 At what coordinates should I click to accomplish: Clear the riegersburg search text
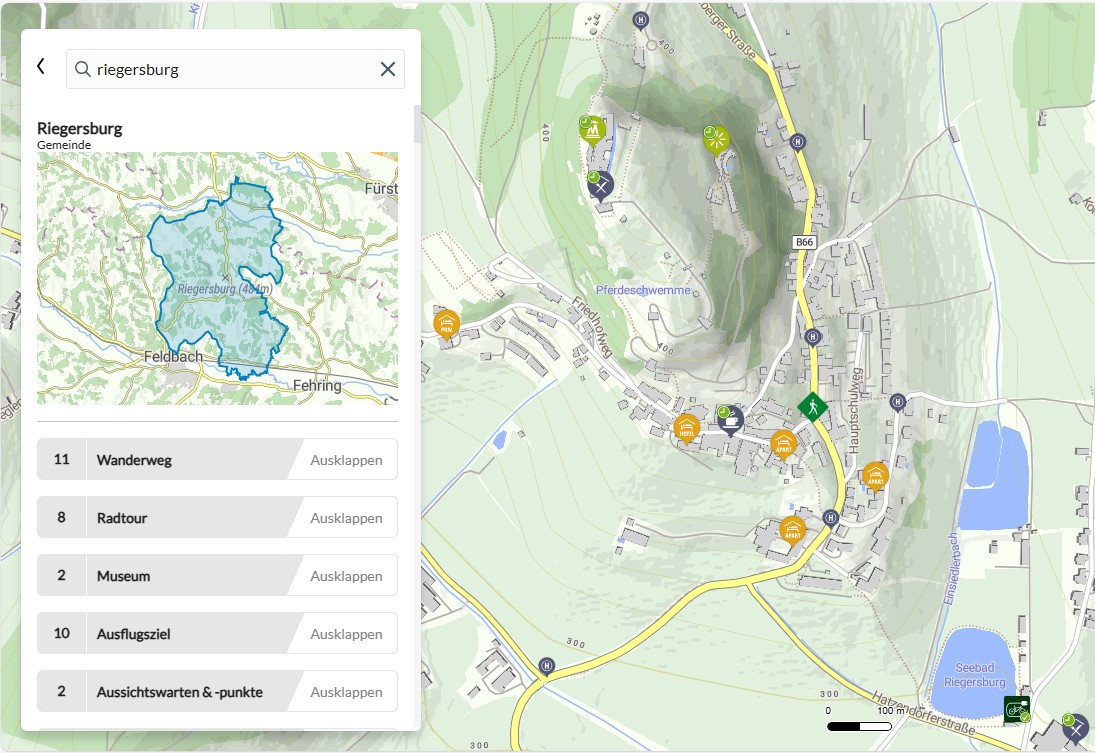pos(387,69)
